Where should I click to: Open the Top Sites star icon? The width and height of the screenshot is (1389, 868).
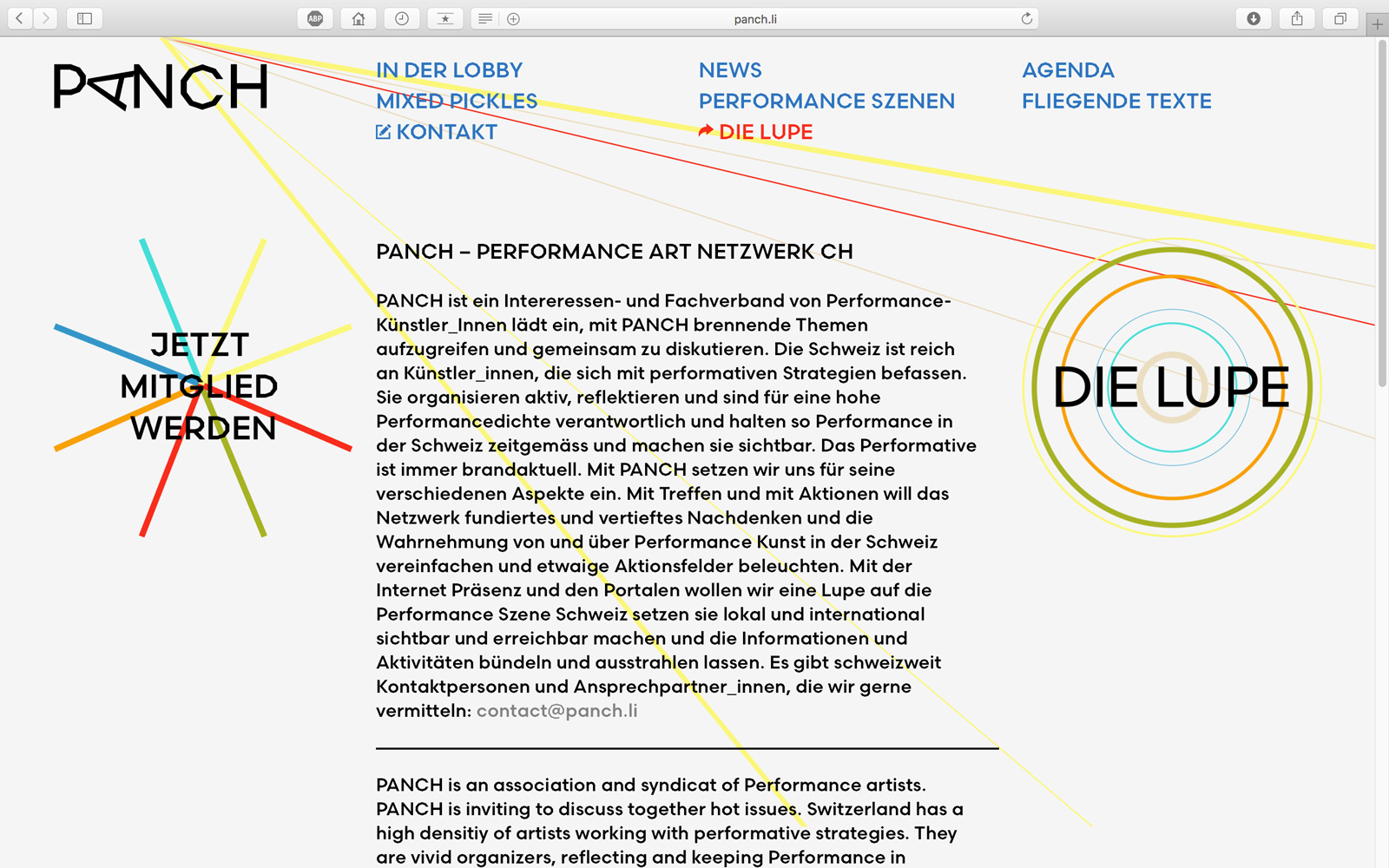click(x=445, y=18)
